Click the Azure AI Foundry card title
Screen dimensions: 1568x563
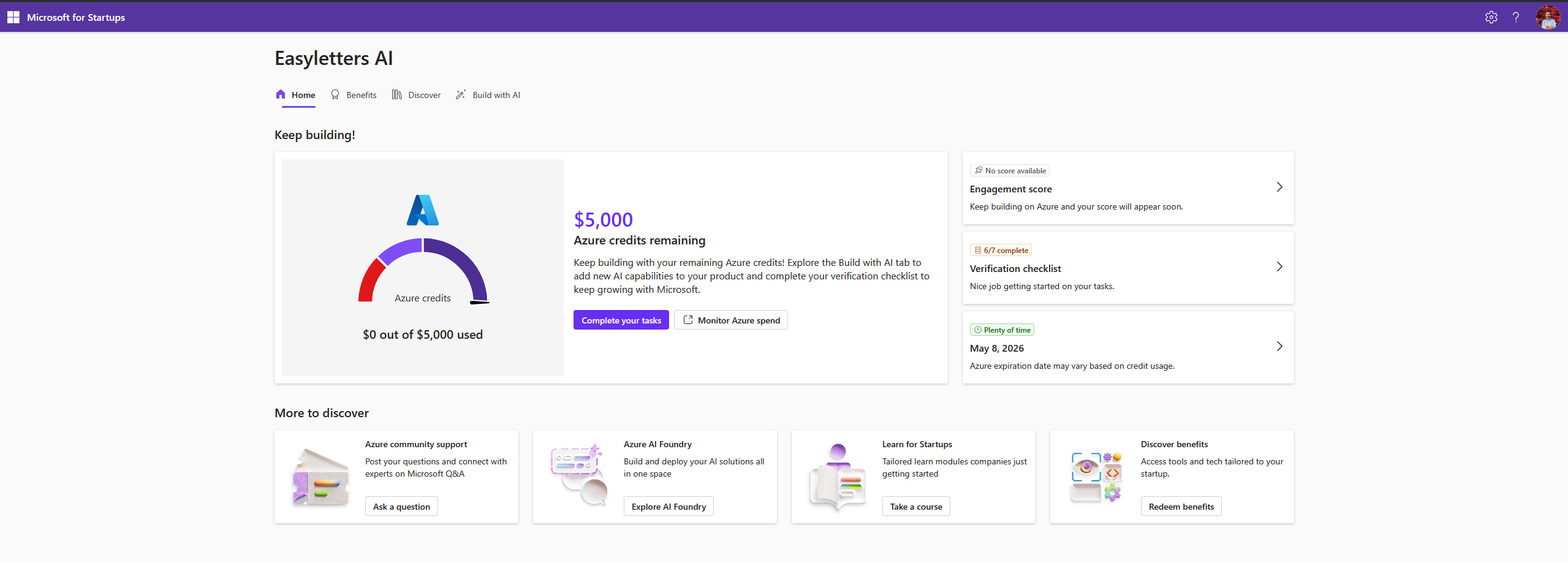click(x=657, y=444)
